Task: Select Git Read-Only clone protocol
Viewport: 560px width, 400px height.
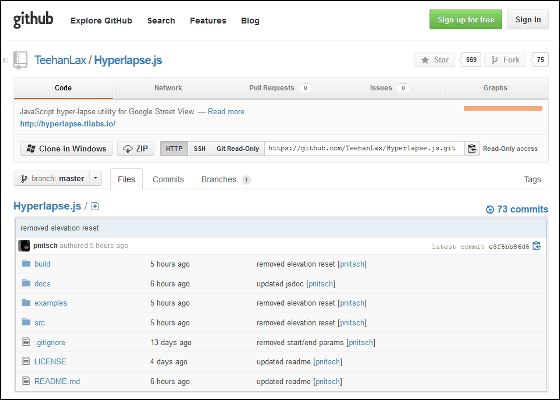Action: (238, 149)
